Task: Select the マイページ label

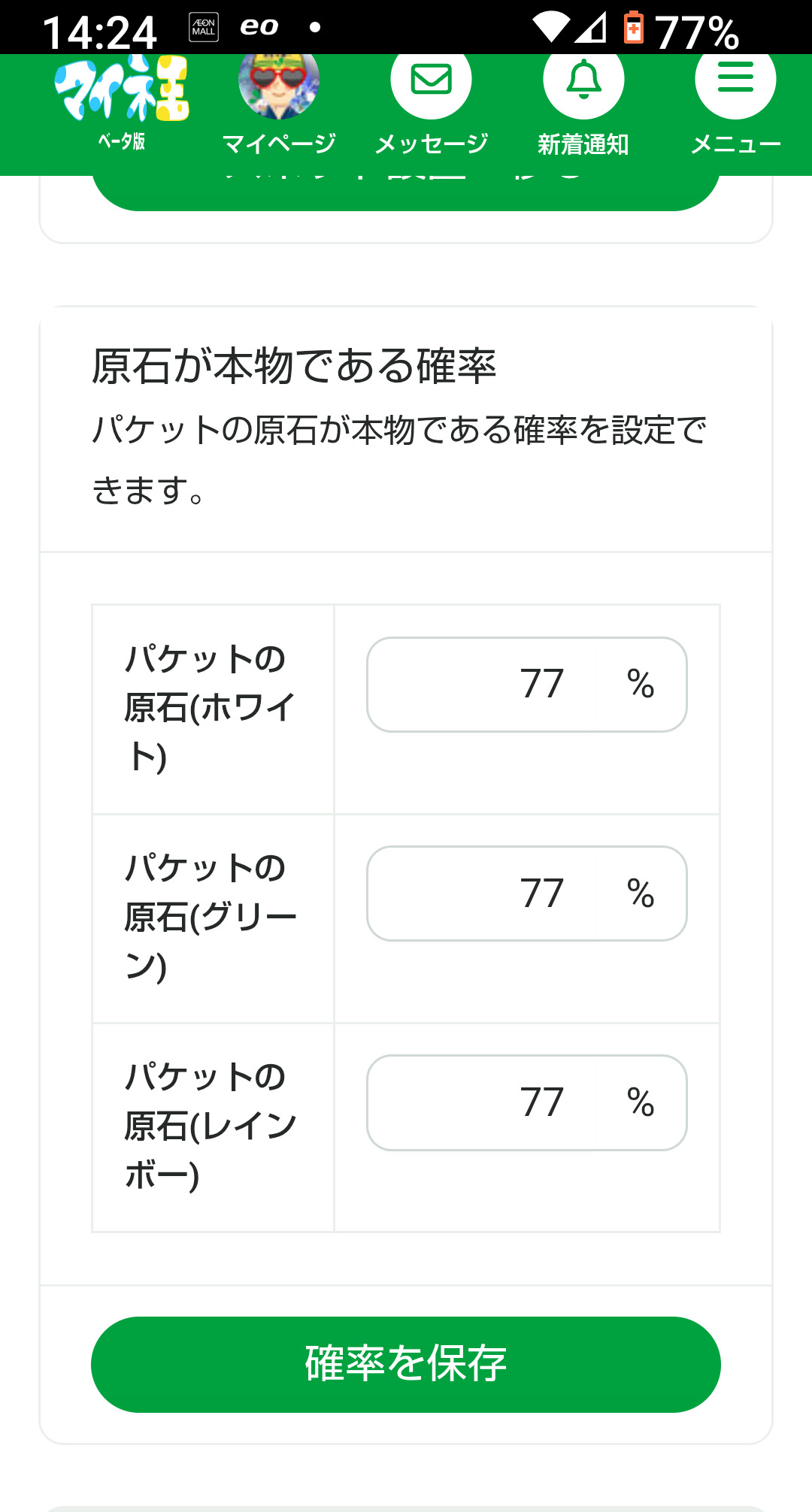Action: [279, 144]
